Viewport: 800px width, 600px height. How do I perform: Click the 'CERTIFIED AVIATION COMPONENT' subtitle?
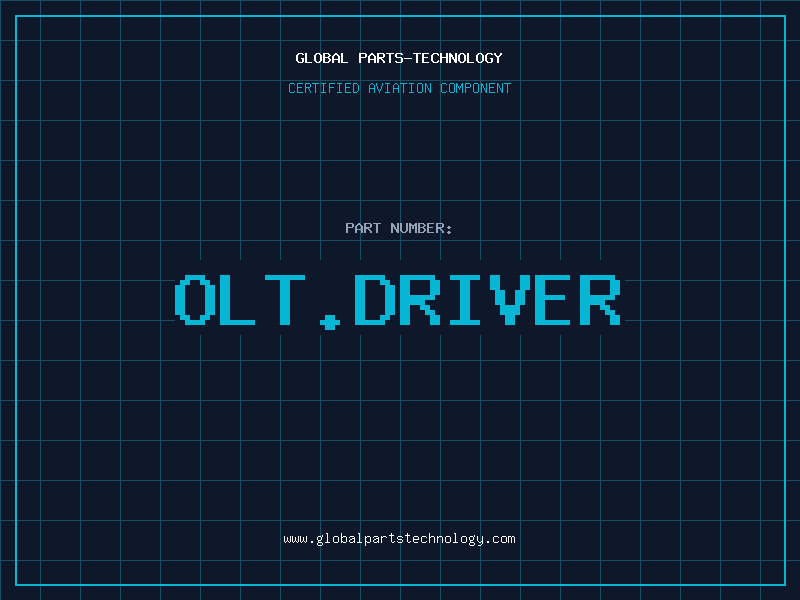pos(399,88)
